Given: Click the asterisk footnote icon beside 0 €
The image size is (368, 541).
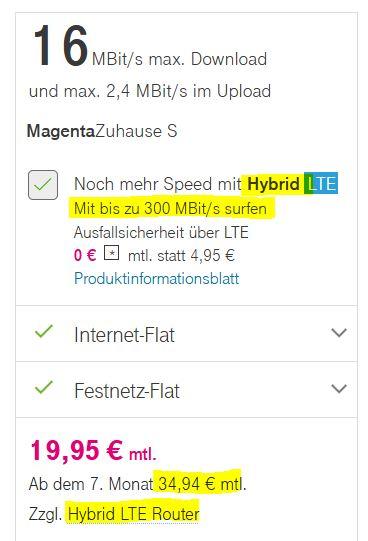Looking at the screenshot, I should click(x=111, y=253).
